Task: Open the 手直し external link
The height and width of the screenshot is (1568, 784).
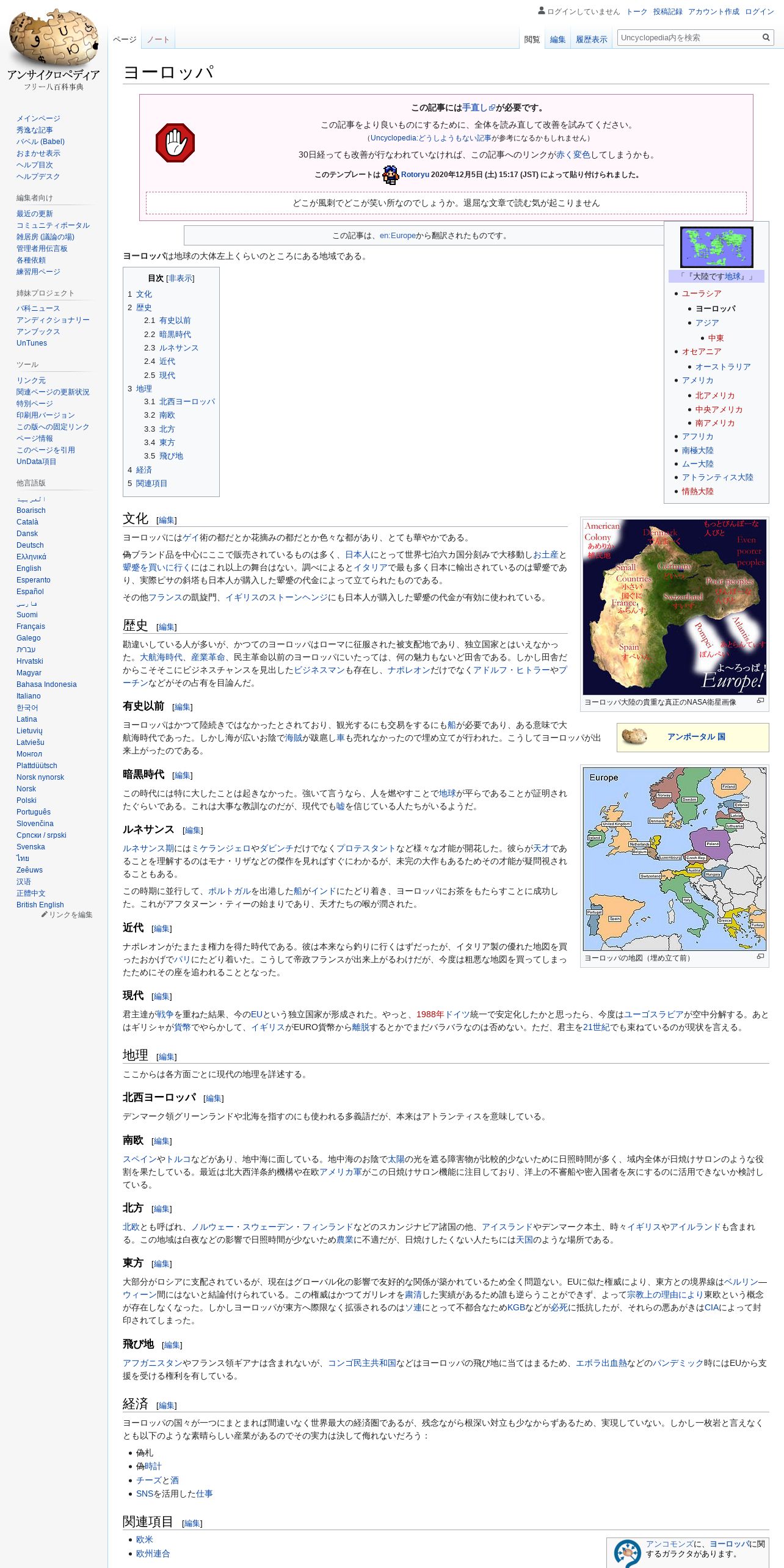Action: [x=479, y=107]
